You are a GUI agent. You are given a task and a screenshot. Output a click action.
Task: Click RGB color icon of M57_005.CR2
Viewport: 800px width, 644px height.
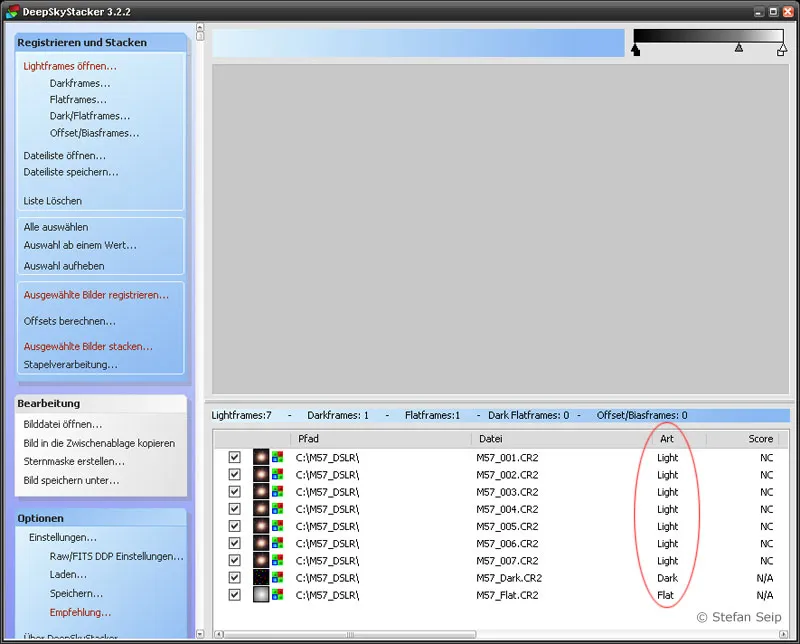point(278,526)
